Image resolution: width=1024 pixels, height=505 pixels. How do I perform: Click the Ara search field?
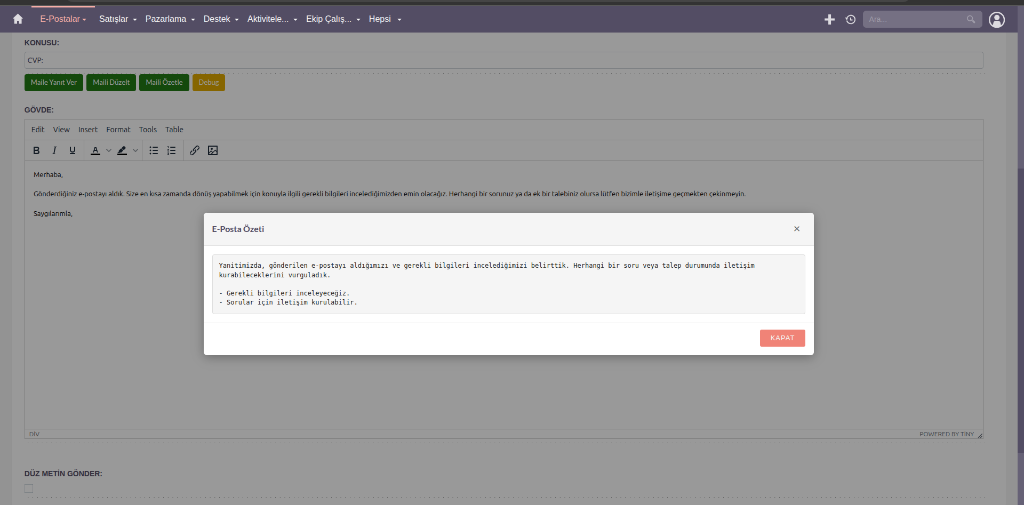[x=922, y=20]
